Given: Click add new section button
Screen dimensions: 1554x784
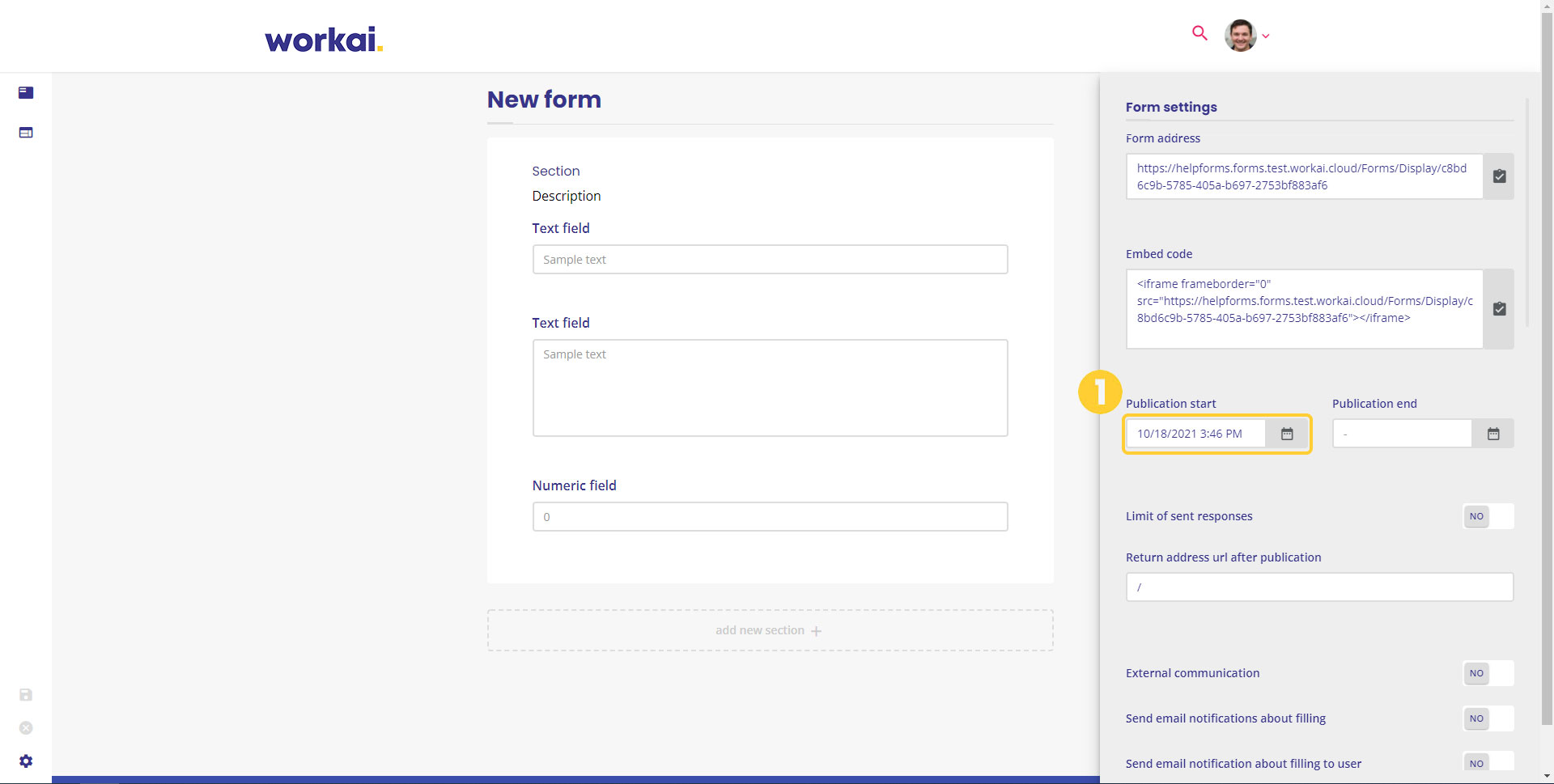Looking at the screenshot, I should click(x=770, y=630).
